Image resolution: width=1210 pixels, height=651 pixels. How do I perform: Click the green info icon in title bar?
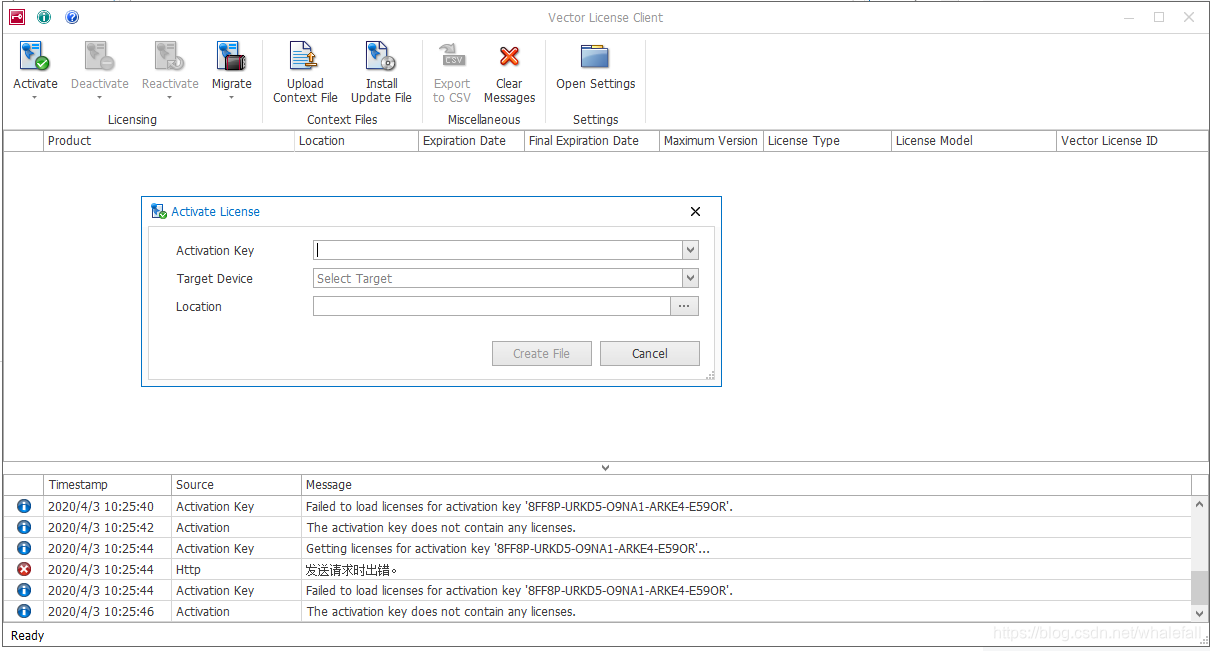44,17
